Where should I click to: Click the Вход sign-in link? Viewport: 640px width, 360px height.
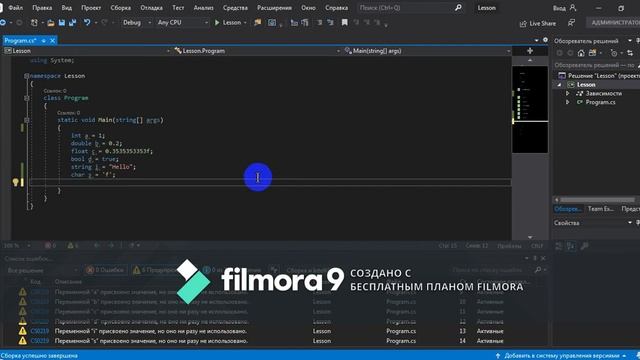(x=559, y=8)
